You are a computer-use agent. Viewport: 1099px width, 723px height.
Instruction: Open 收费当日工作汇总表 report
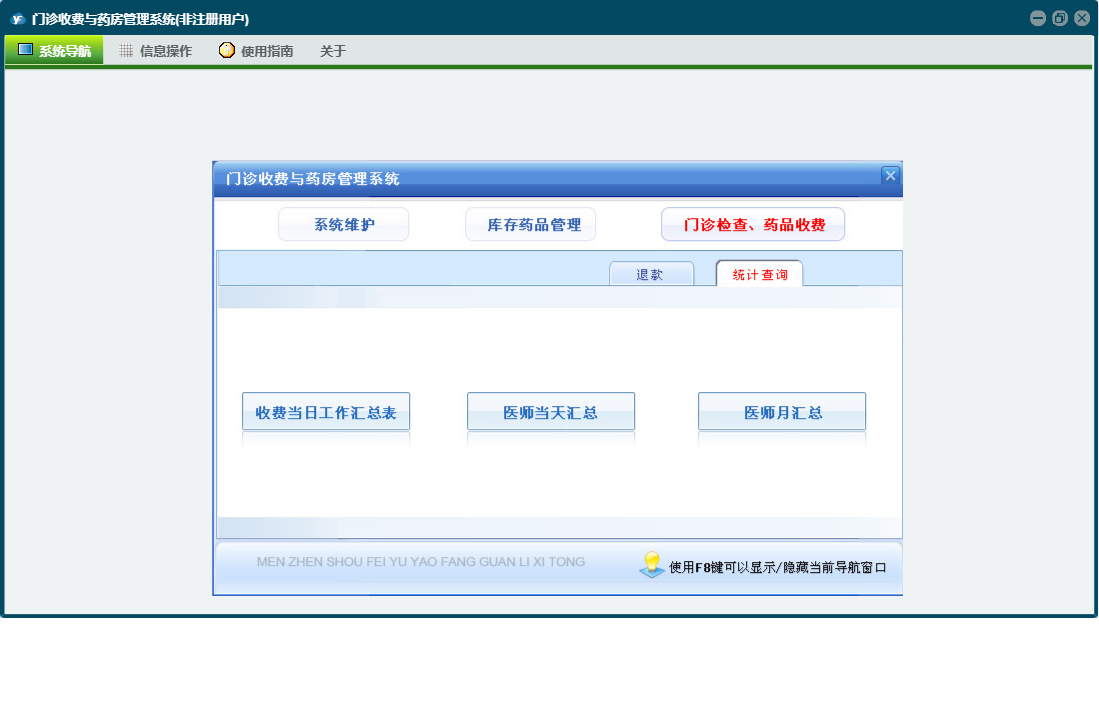point(326,412)
